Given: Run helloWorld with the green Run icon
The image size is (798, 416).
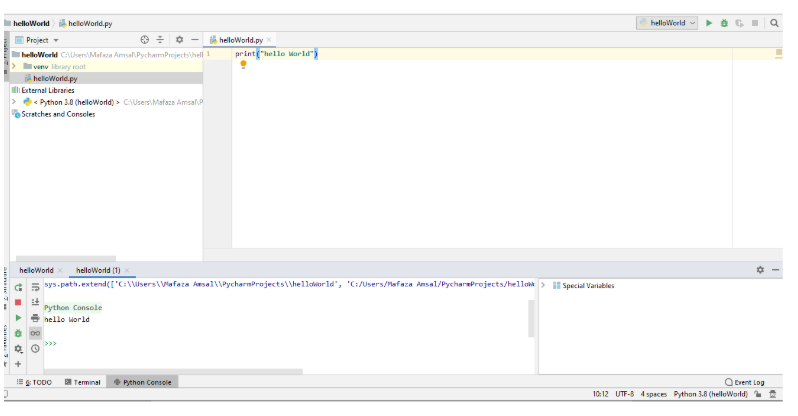Looking at the screenshot, I should [x=708, y=23].
